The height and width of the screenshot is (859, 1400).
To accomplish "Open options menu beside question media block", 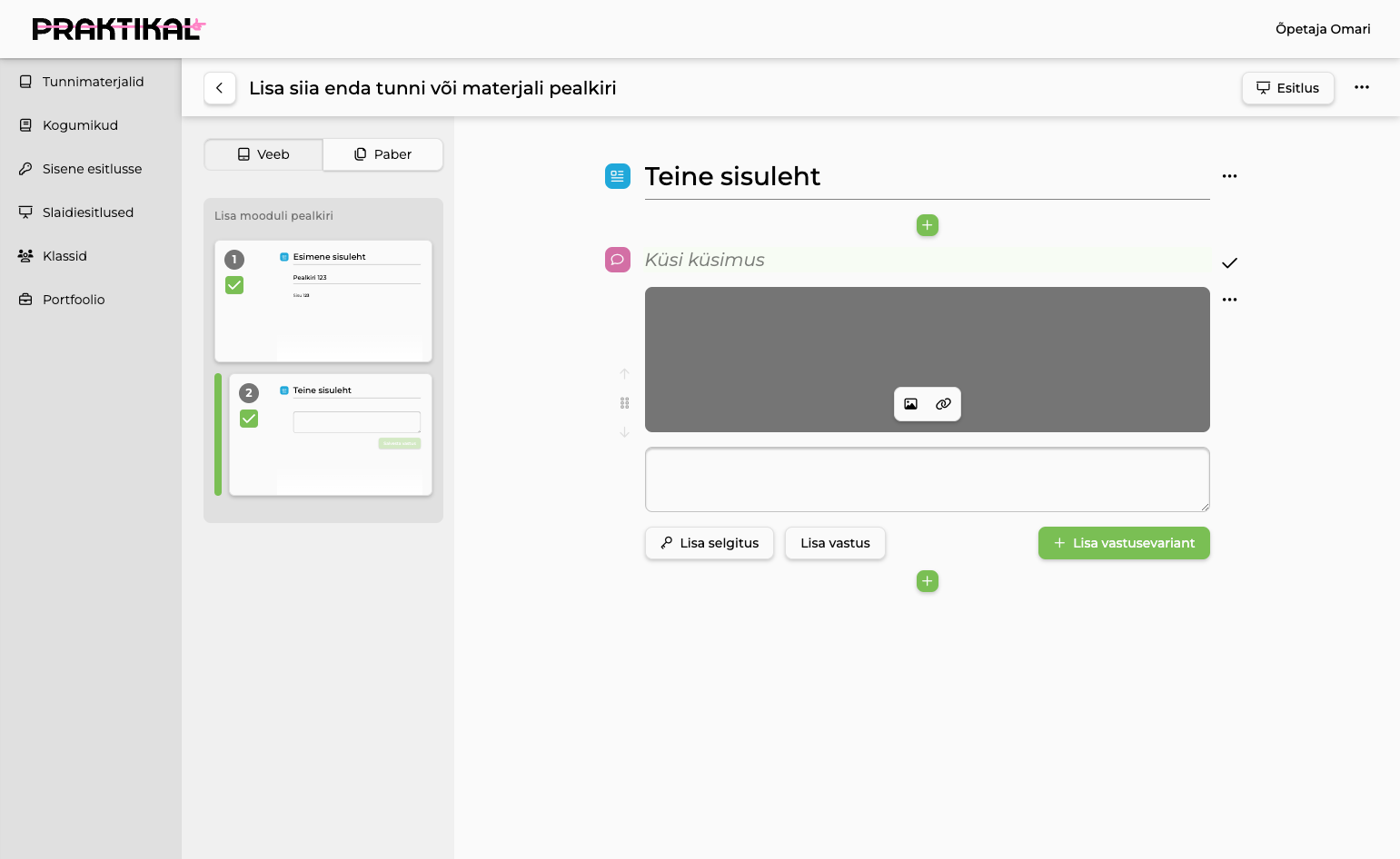I will pyautogui.click(x=1229, y=300).
